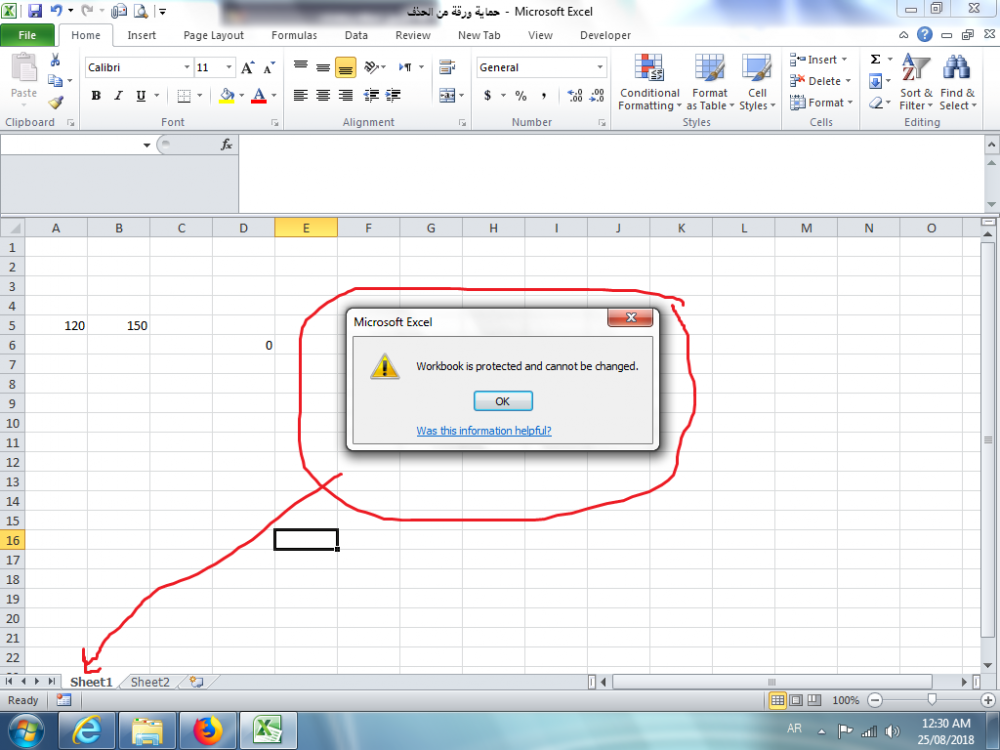
Task: Apply Comma Style format
Action: click(x=544, y=96)
